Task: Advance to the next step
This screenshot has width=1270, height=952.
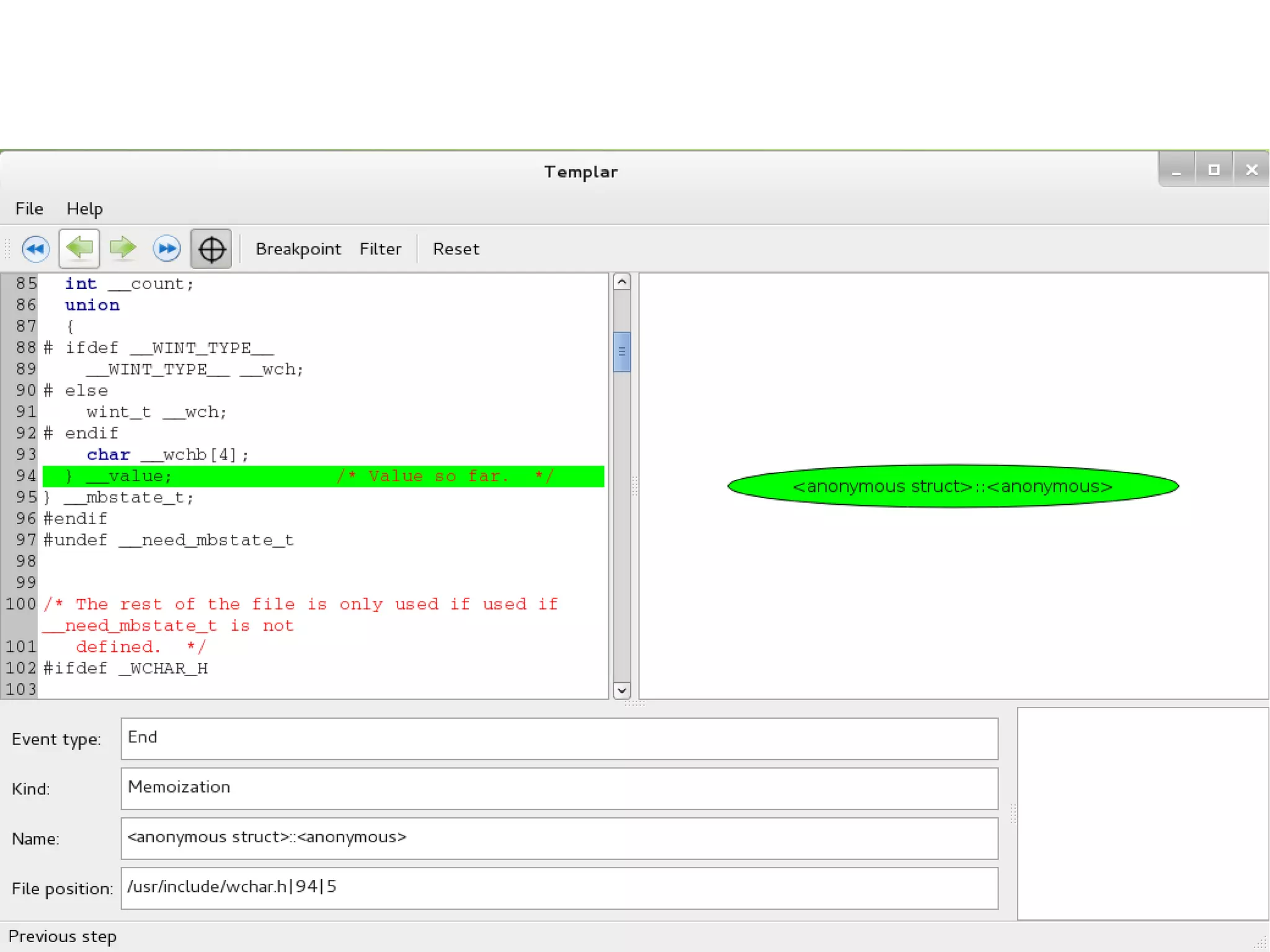Action: click(123, 249)
